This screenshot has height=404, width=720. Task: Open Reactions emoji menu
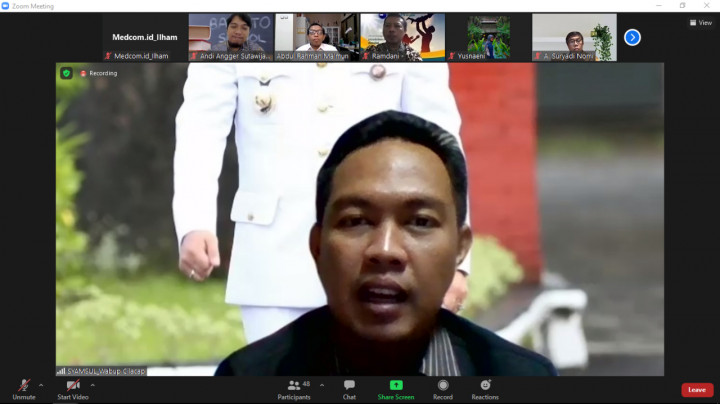click(485, 388)
